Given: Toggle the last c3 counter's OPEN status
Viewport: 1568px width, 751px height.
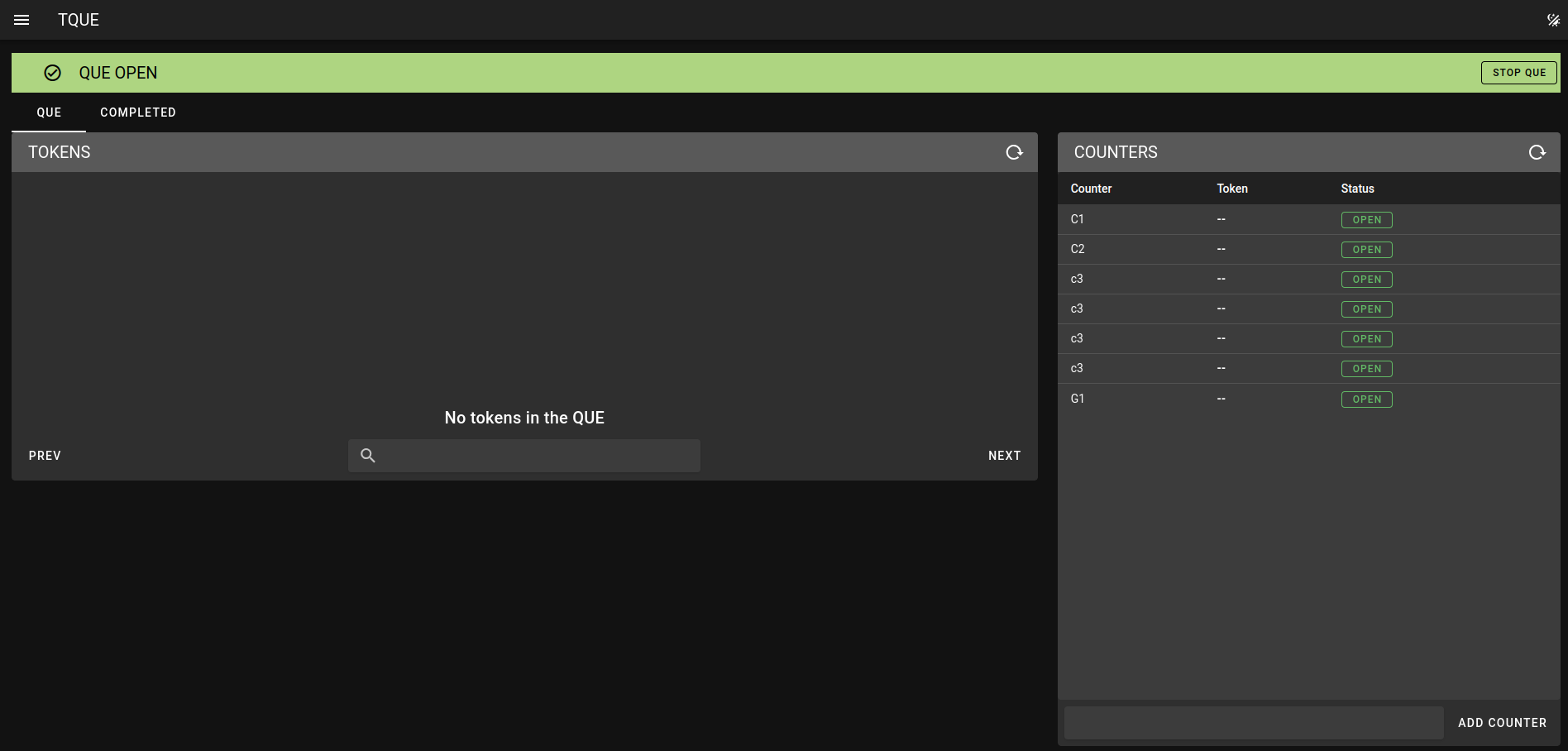Looking at the screenshot, I should (1366, 368).
